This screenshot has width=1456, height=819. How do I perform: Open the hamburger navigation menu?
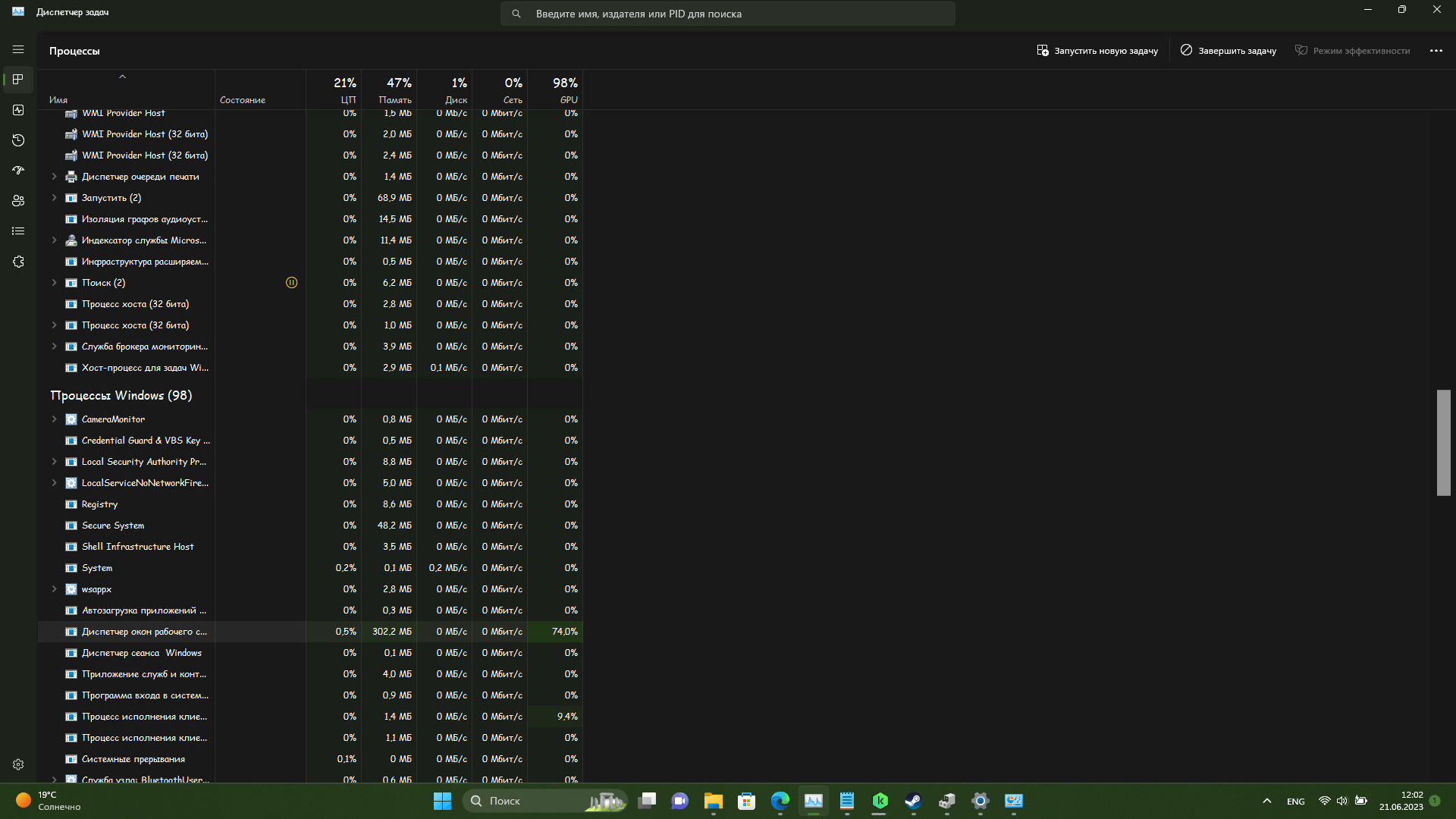18,49
